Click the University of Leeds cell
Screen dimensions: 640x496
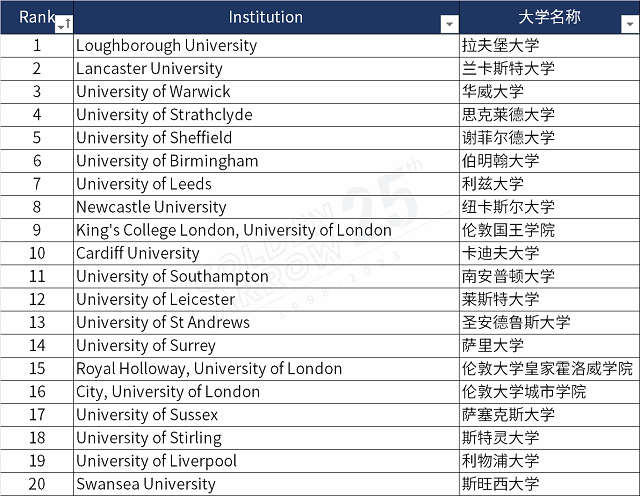coord(266,184)
